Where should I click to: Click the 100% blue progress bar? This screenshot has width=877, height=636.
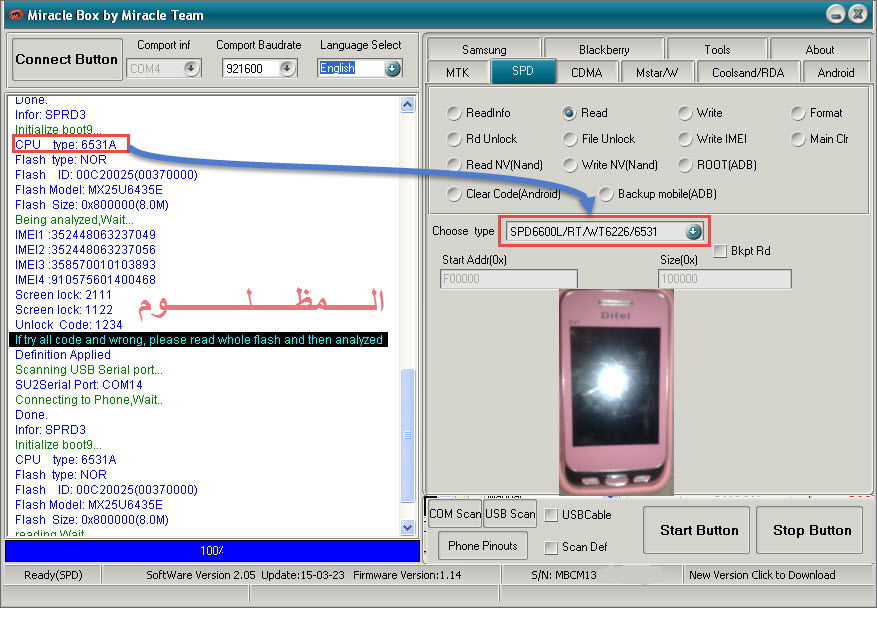(x=213, y=550)
